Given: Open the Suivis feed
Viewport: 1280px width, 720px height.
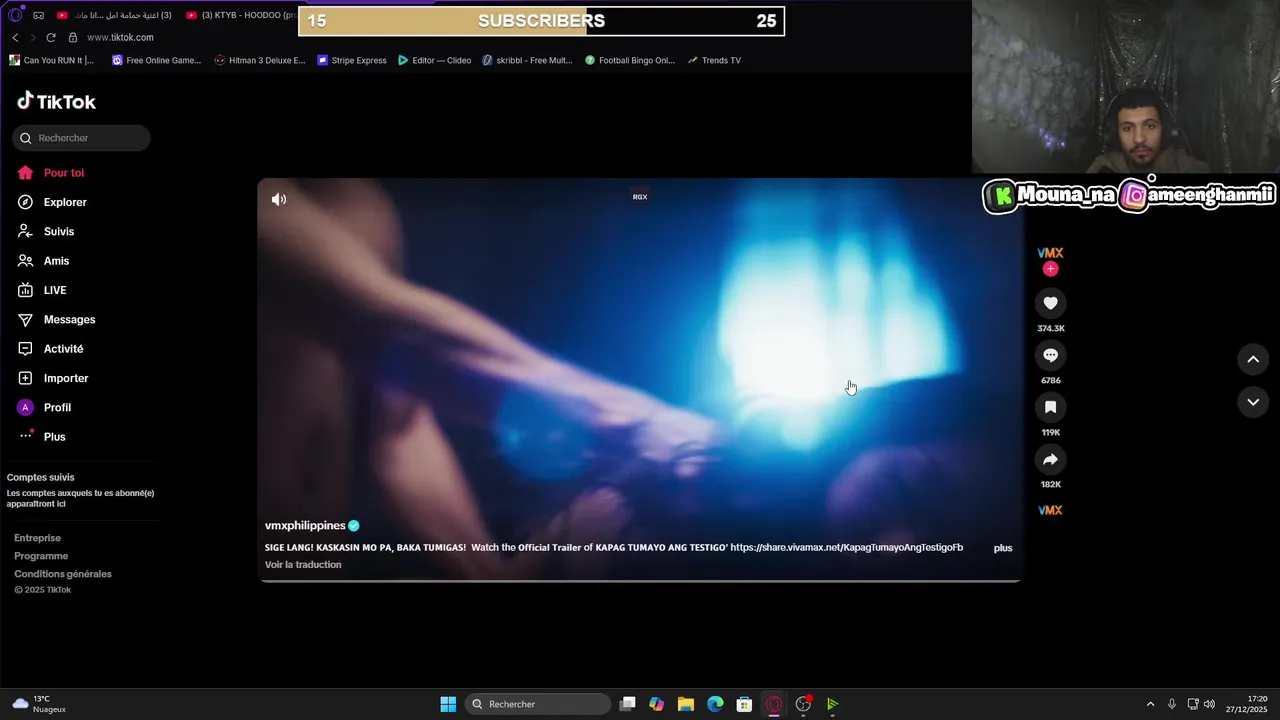Looking at the screenshot, I should [x=46, y=231].
